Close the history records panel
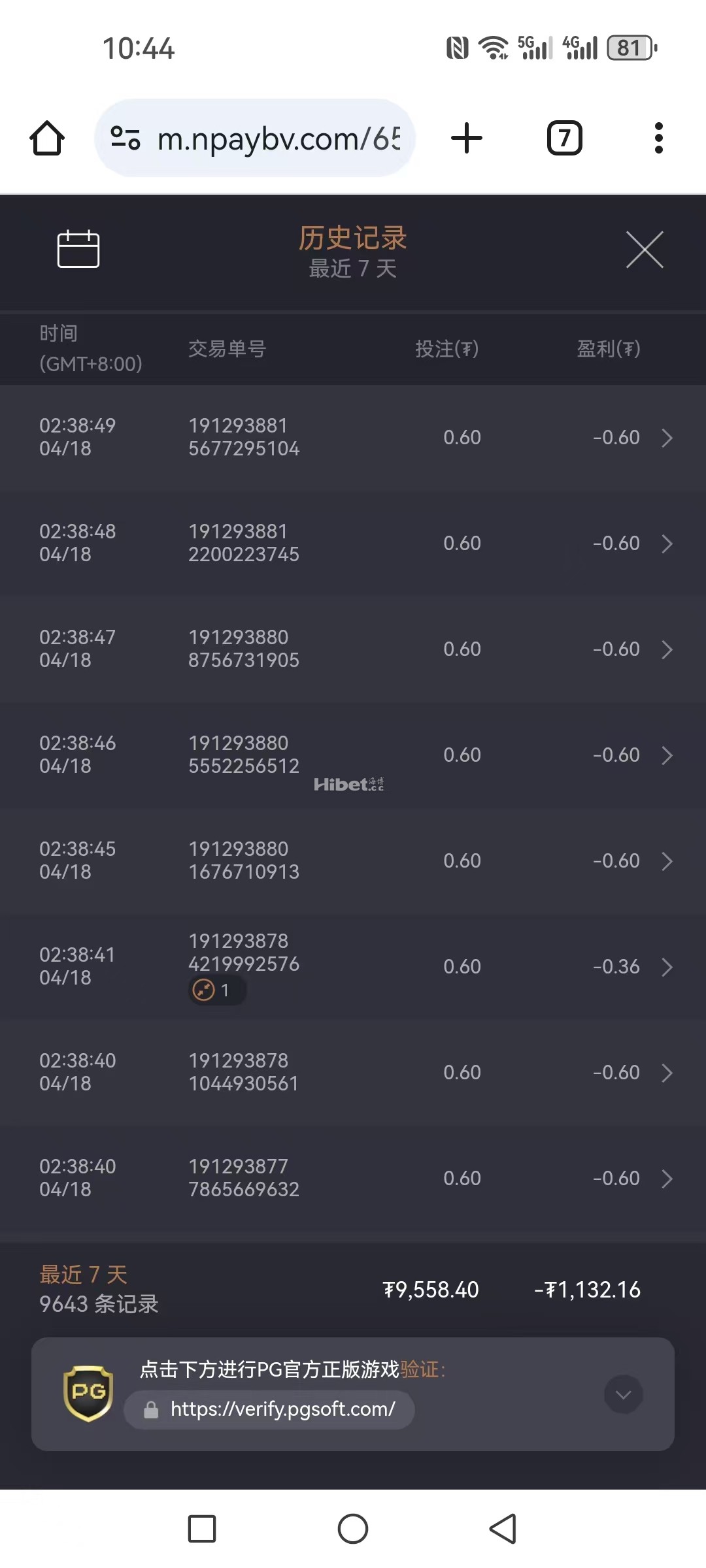The height and width of the screenshot is (1568, 706). pos(645,250)
